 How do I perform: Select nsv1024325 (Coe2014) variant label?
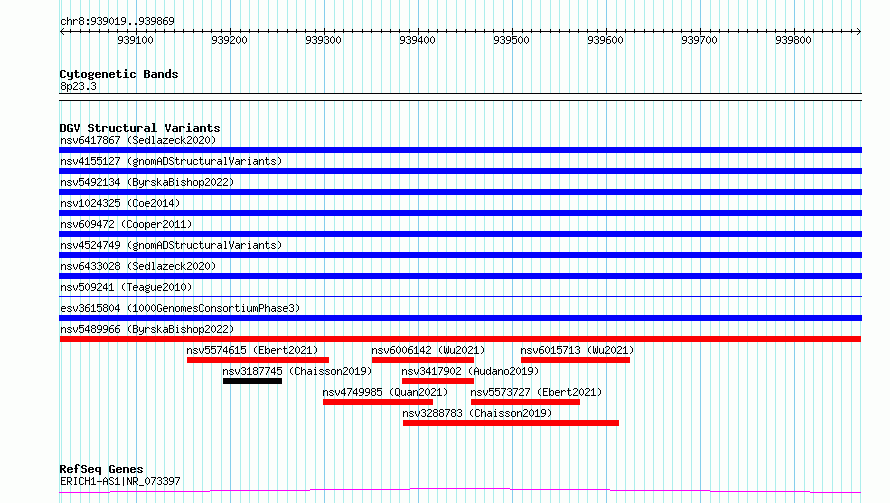(120, 203)
